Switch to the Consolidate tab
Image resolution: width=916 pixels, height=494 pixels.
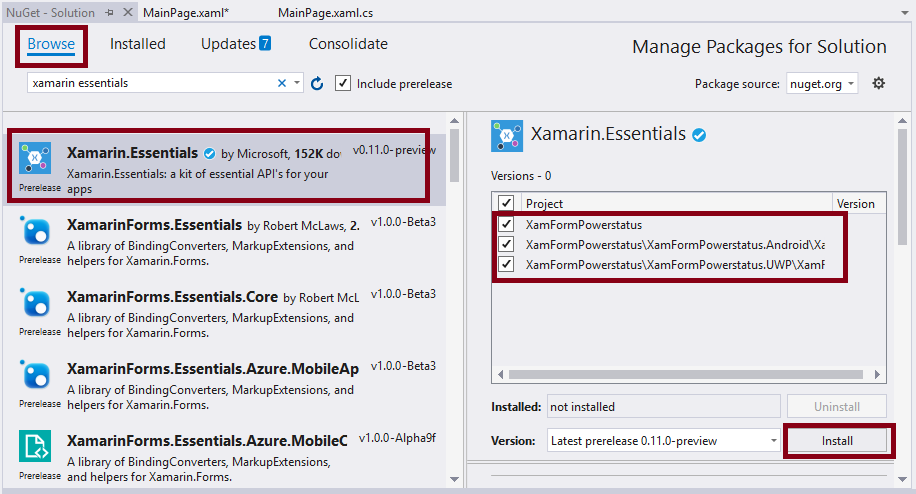tap(348, 44)
